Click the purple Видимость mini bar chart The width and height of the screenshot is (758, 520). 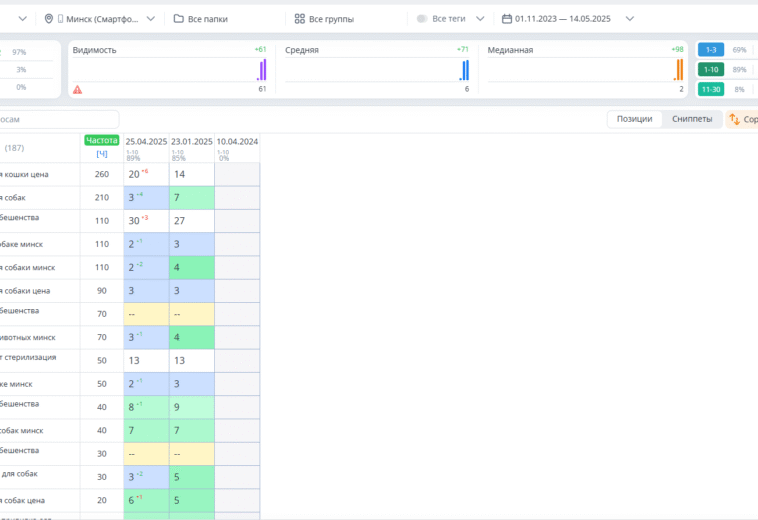[x=262, y=70]
